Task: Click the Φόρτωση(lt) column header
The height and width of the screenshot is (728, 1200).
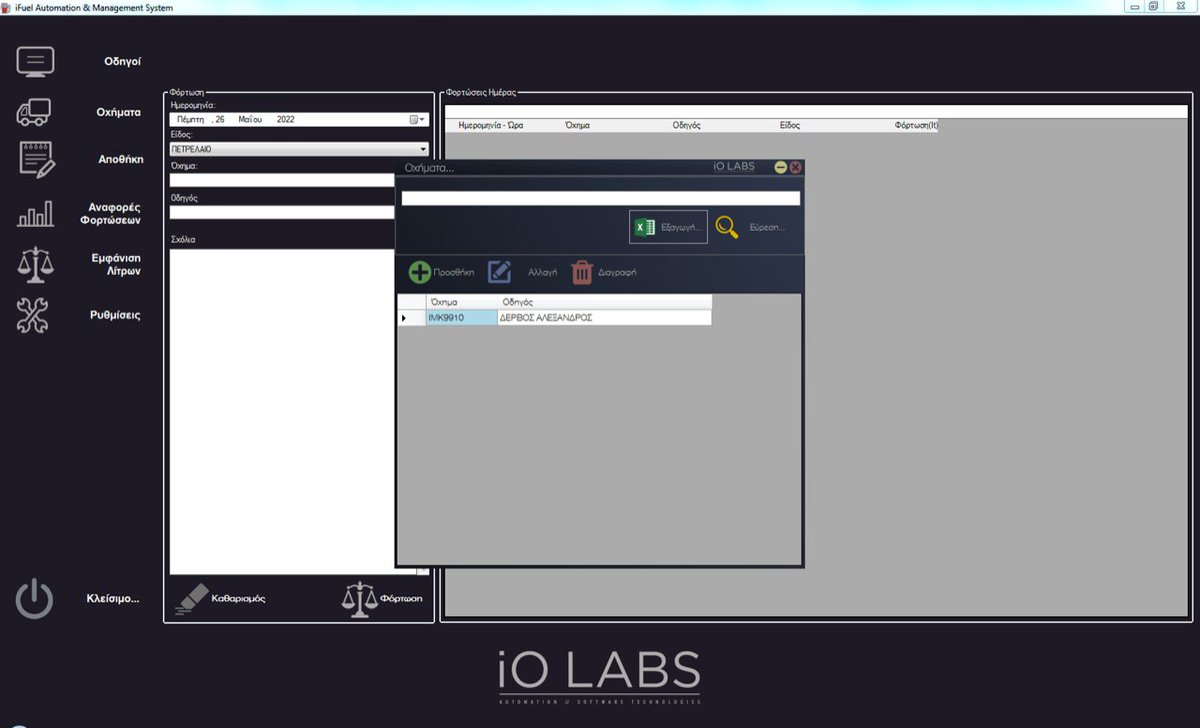Action: click(916, 126)
